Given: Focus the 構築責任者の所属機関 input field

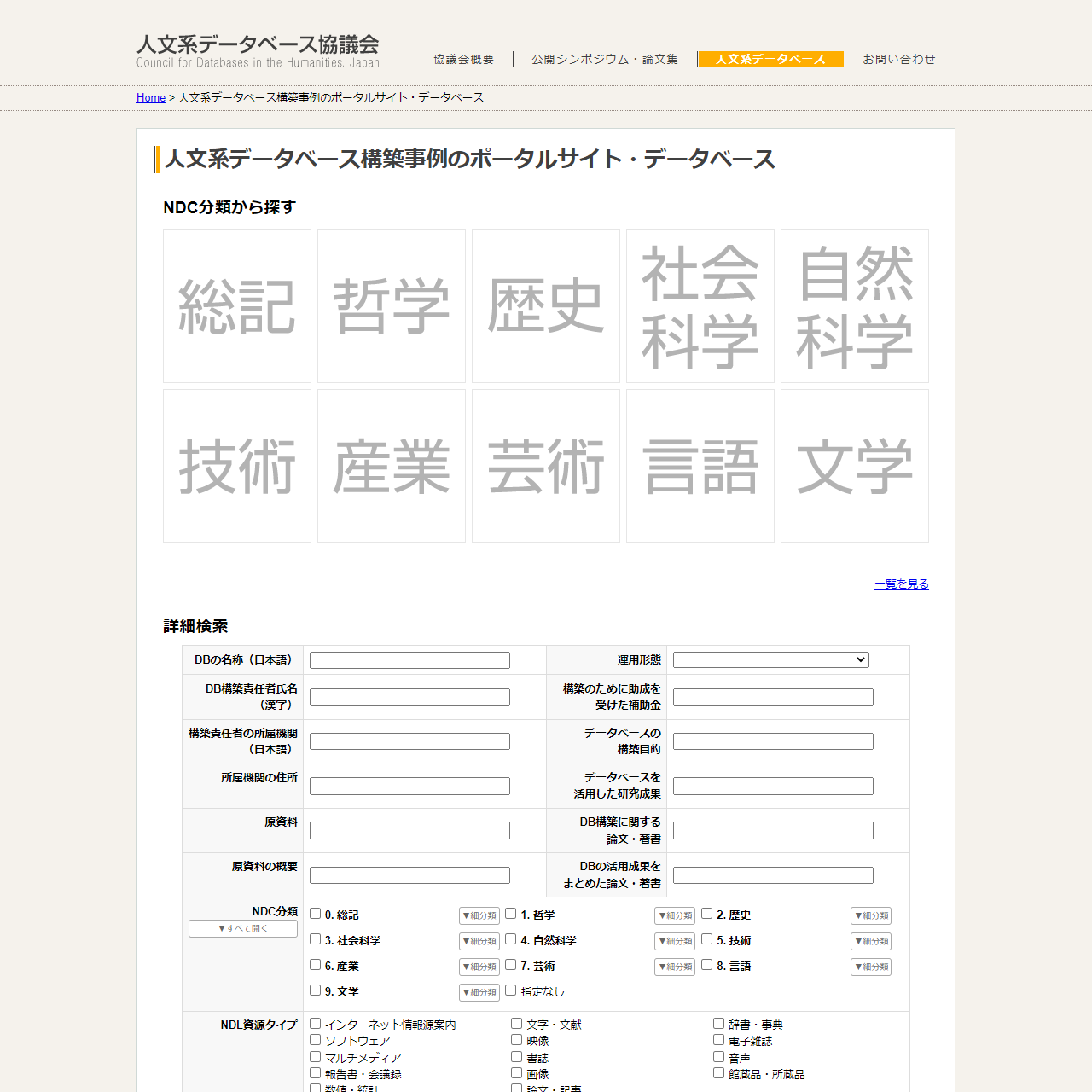Looking at the screenshot, I should (409, 741).
